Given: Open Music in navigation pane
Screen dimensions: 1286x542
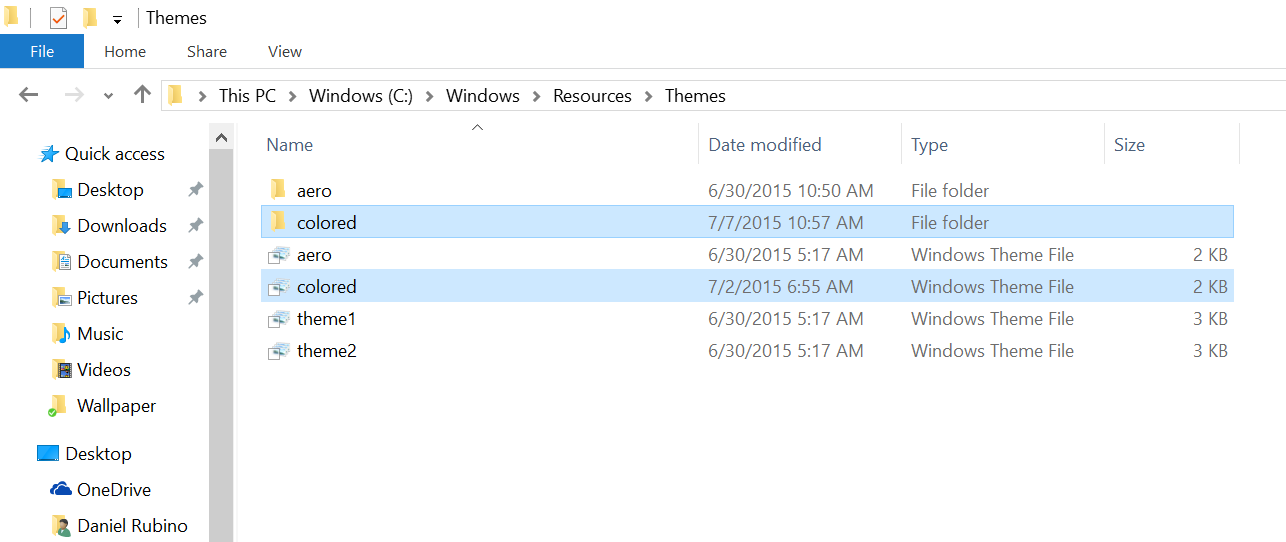Looking at the screenshot, I should coord(100,334).
